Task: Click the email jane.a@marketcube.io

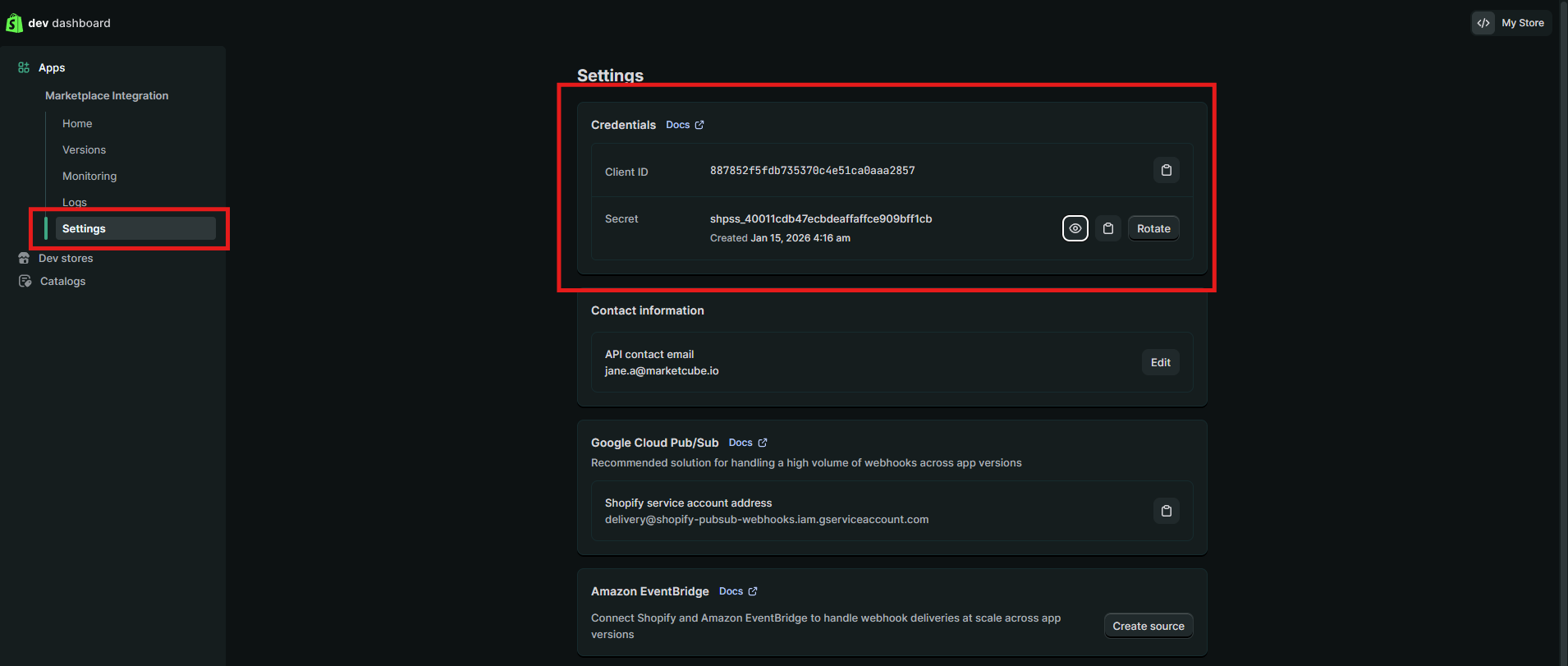Action: pos(662,370)
